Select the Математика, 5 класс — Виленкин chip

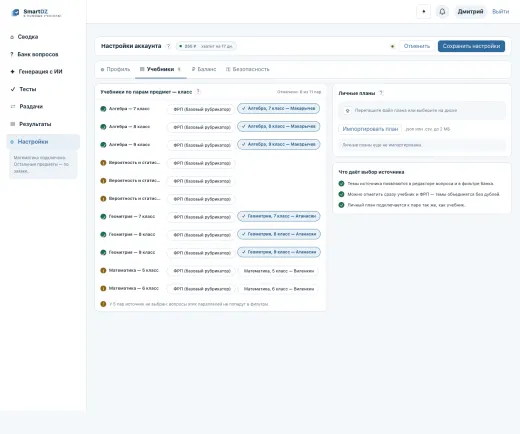tap(279, 271)
